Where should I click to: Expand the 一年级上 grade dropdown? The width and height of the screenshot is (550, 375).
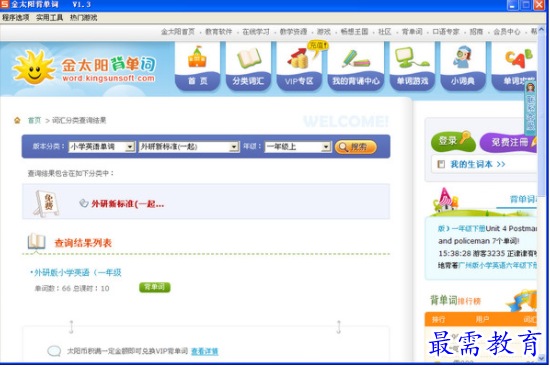coord(326,146)
